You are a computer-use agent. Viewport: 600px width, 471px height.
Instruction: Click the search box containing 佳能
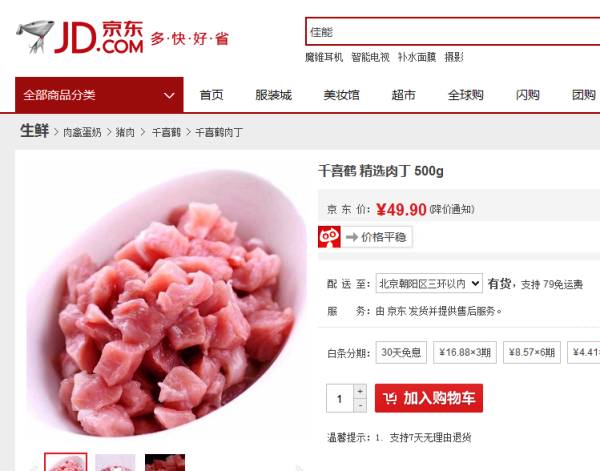[x=452, y=32]
